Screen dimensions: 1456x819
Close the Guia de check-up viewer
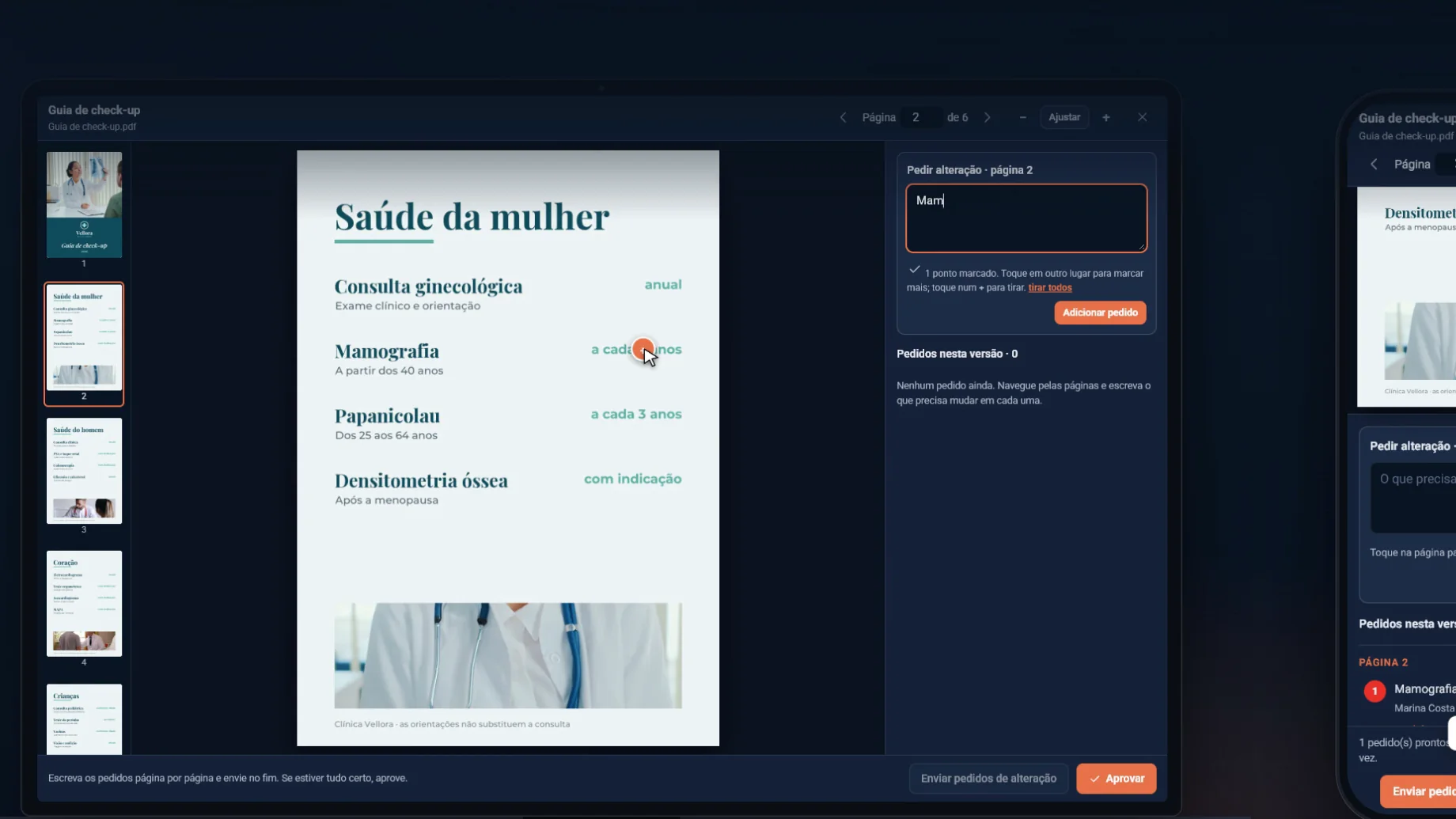(x=1142, y=117)
